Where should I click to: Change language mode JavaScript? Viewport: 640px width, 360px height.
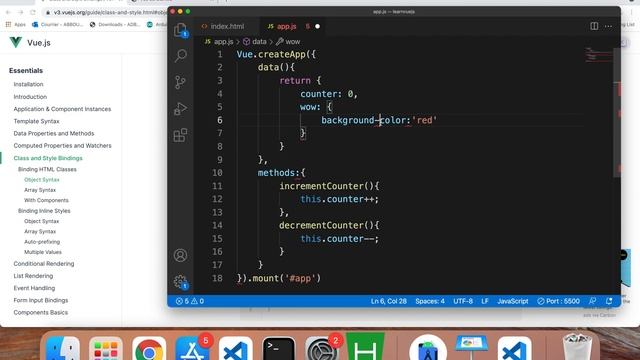tap(513, 301)
